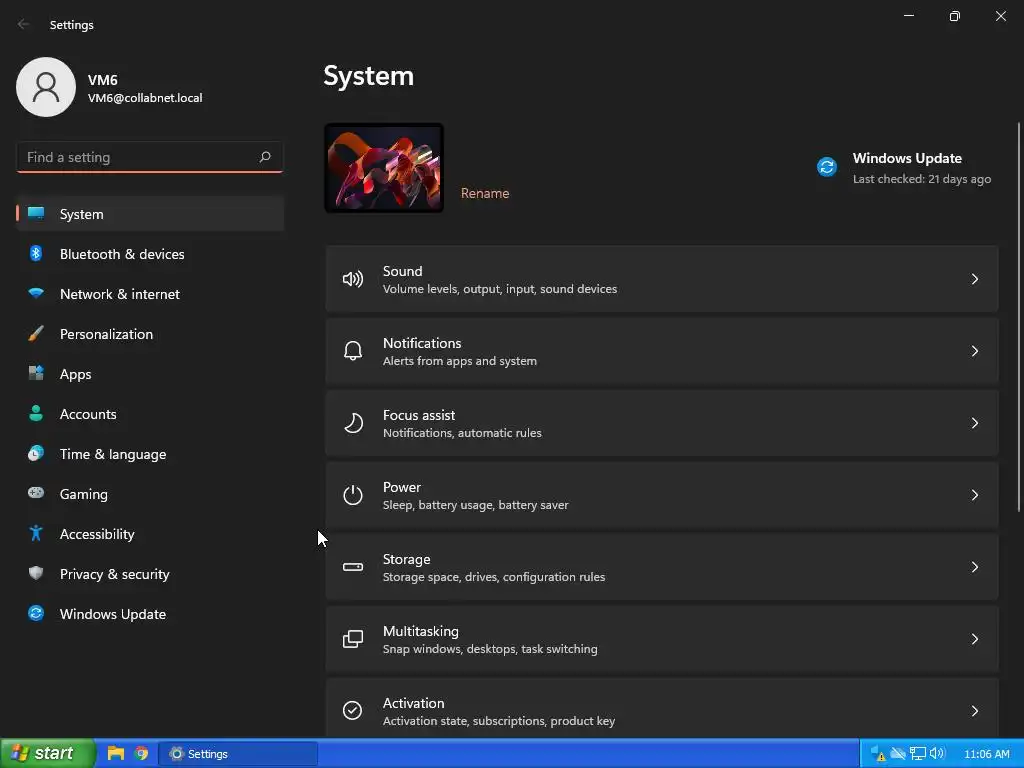
Task: Click the Network wifi icon in sidebar
Action: pyautogui.click(x=36, y=293)
